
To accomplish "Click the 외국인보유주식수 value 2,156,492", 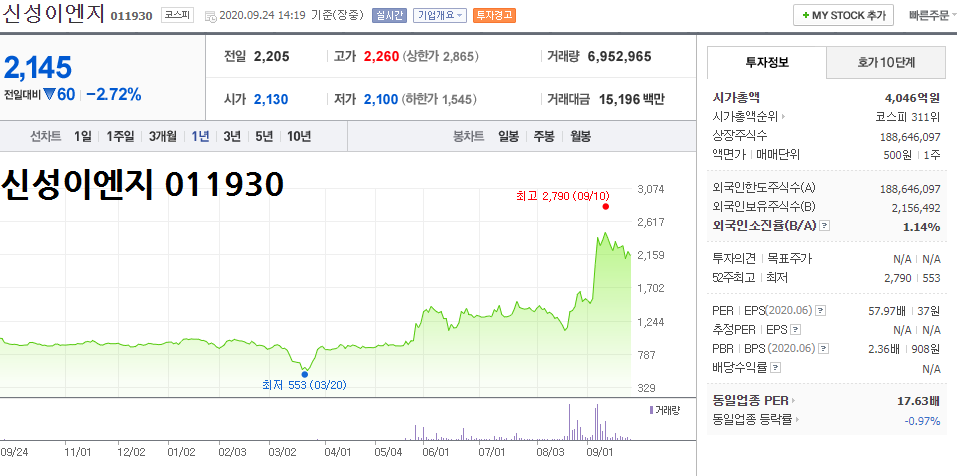I will (916, 208).
